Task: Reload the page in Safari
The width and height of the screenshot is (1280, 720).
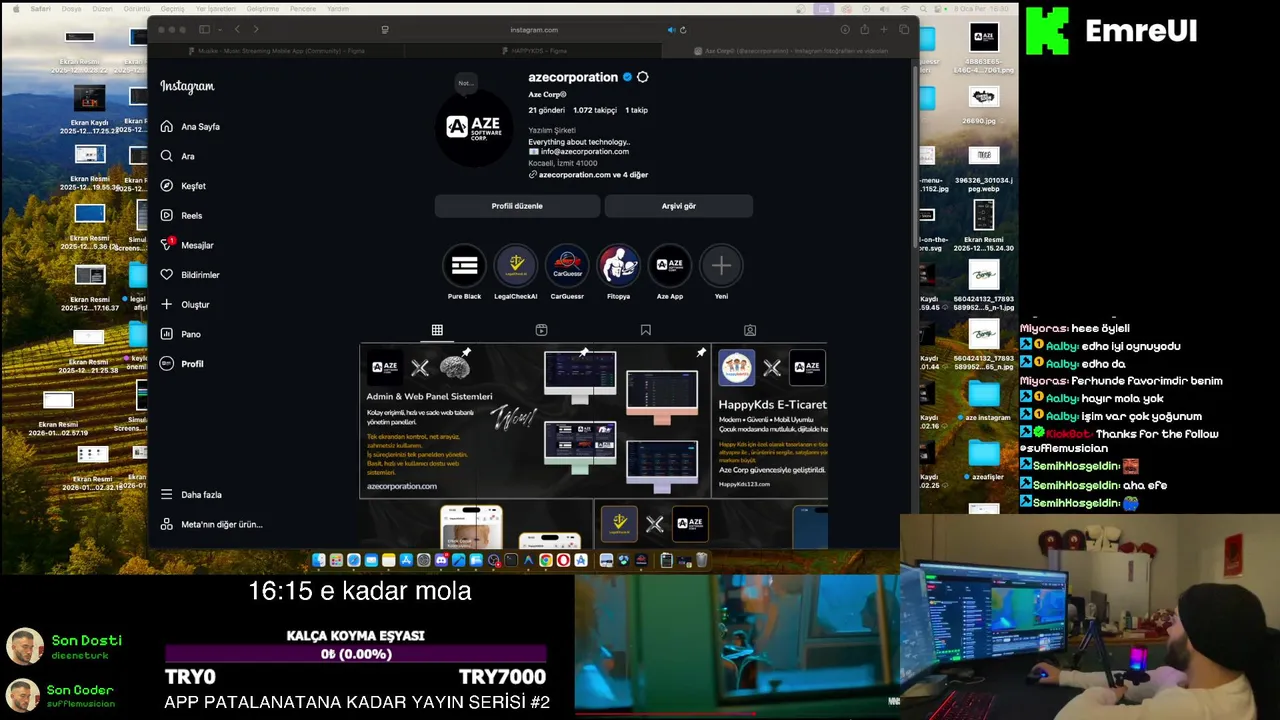Action: [683, 30]
